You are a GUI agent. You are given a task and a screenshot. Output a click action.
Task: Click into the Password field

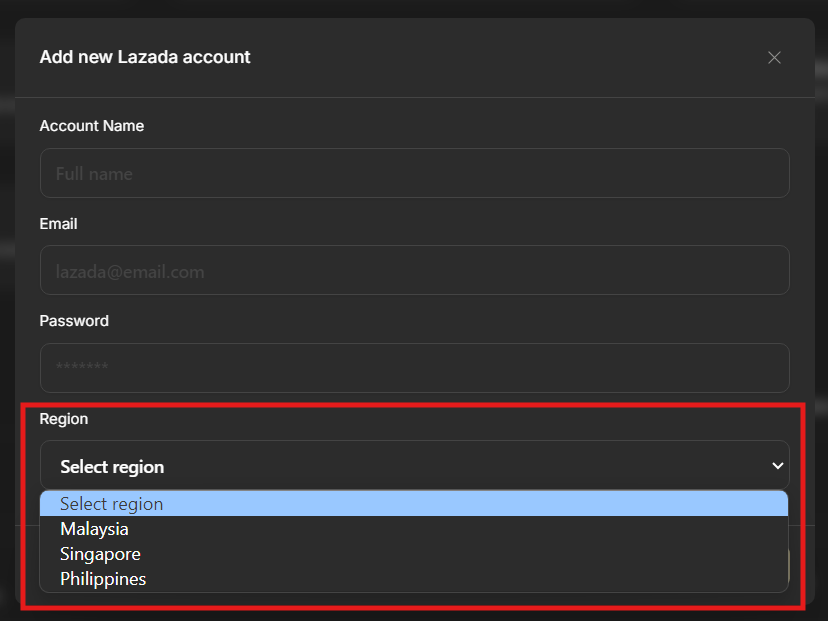(415, 368)
